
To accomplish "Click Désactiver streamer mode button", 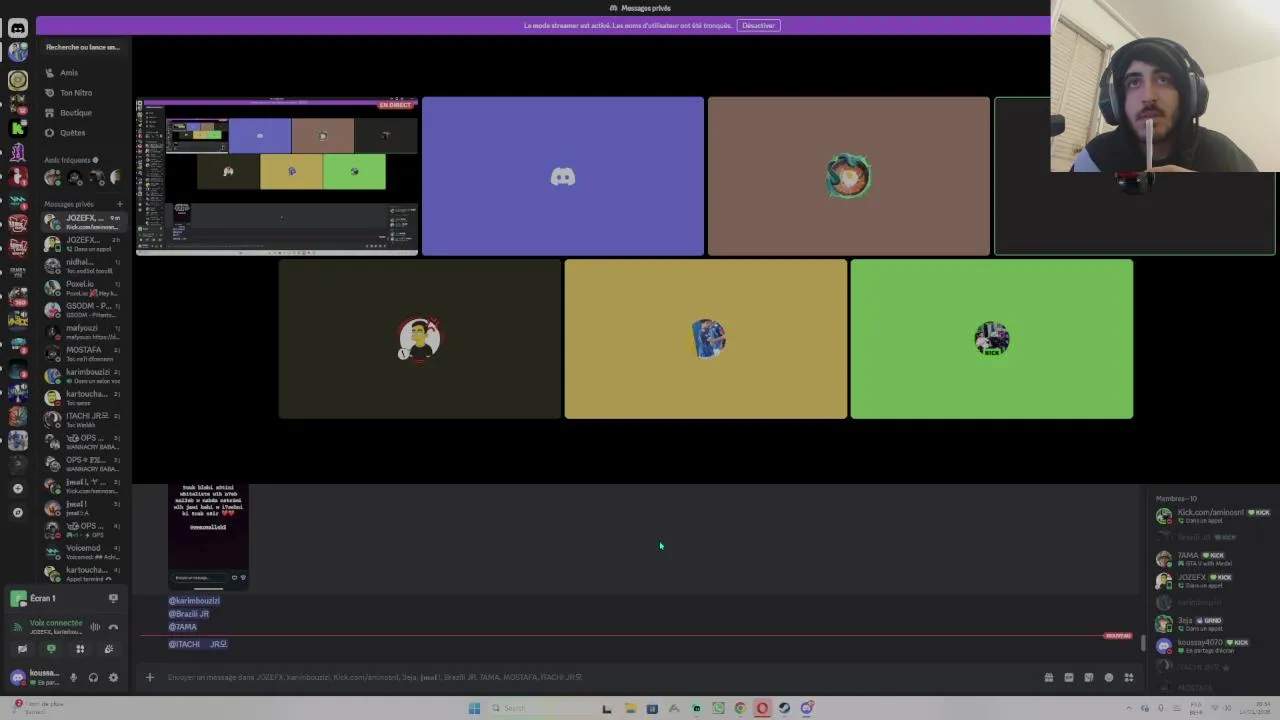I will click(758, 25).
